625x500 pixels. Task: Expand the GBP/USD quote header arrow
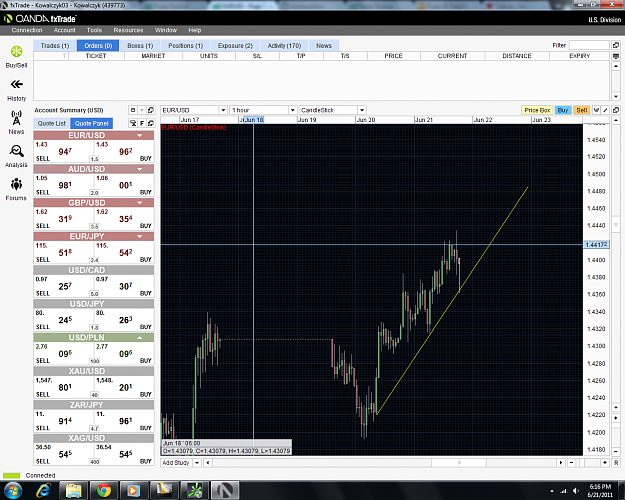[x=140, y=203]
